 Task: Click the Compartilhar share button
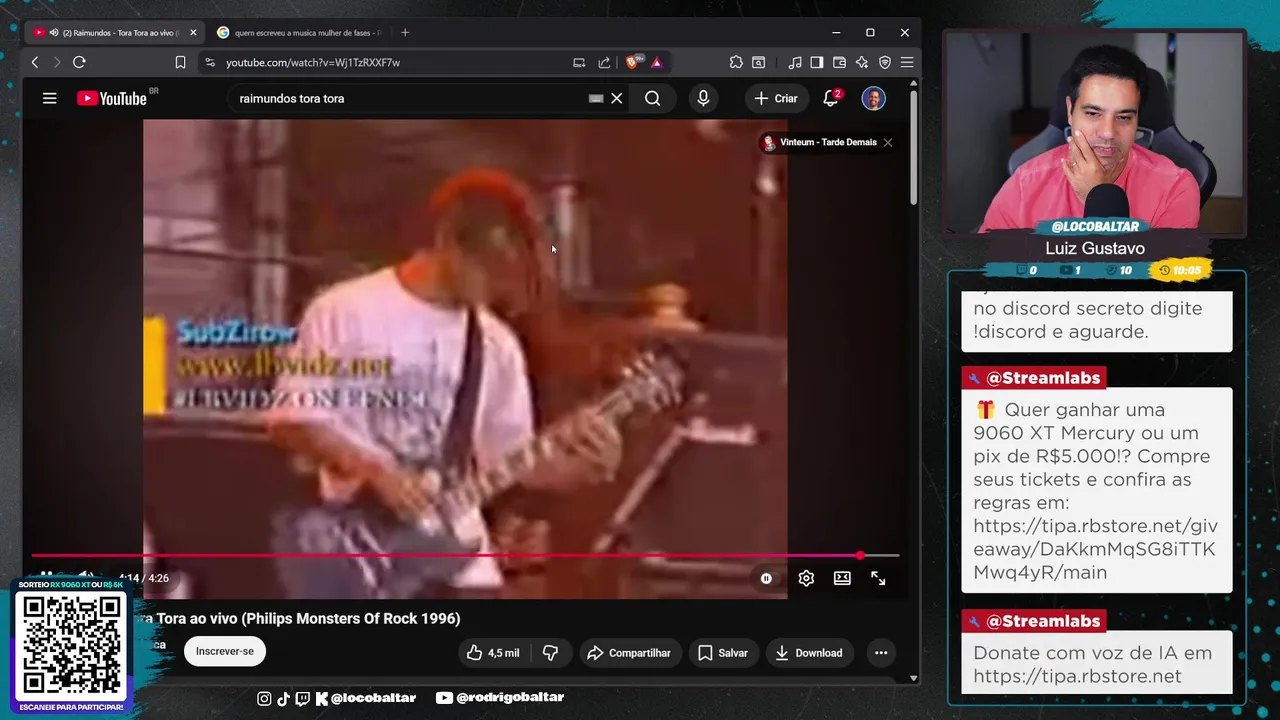click(629, 653)
